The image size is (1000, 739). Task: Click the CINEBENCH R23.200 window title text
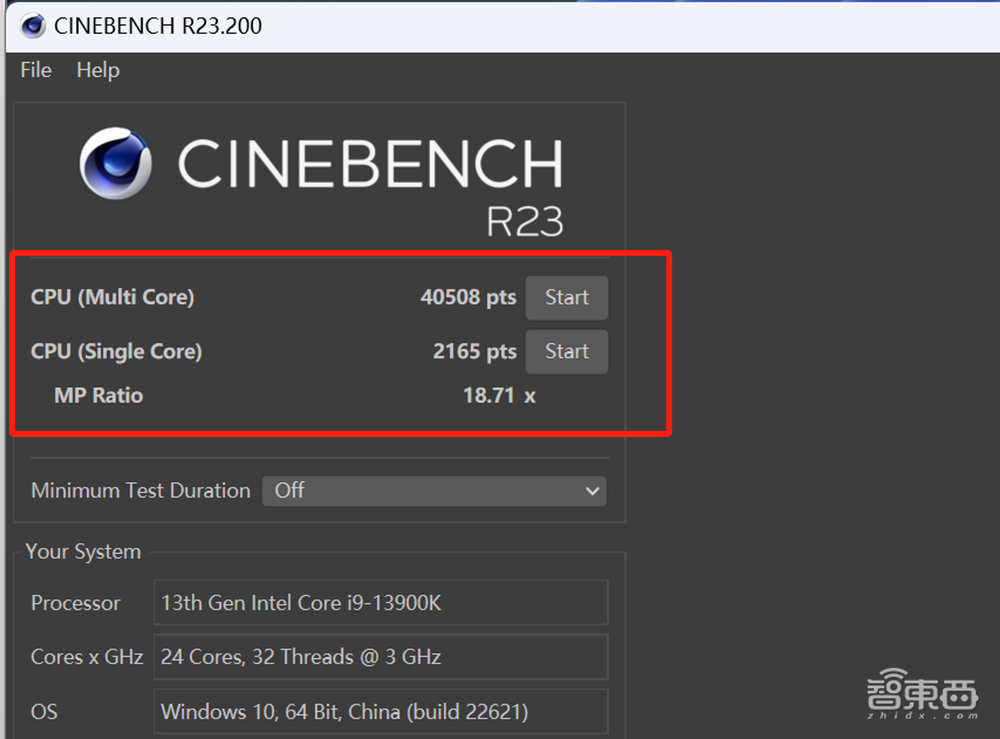pos(158,26)
